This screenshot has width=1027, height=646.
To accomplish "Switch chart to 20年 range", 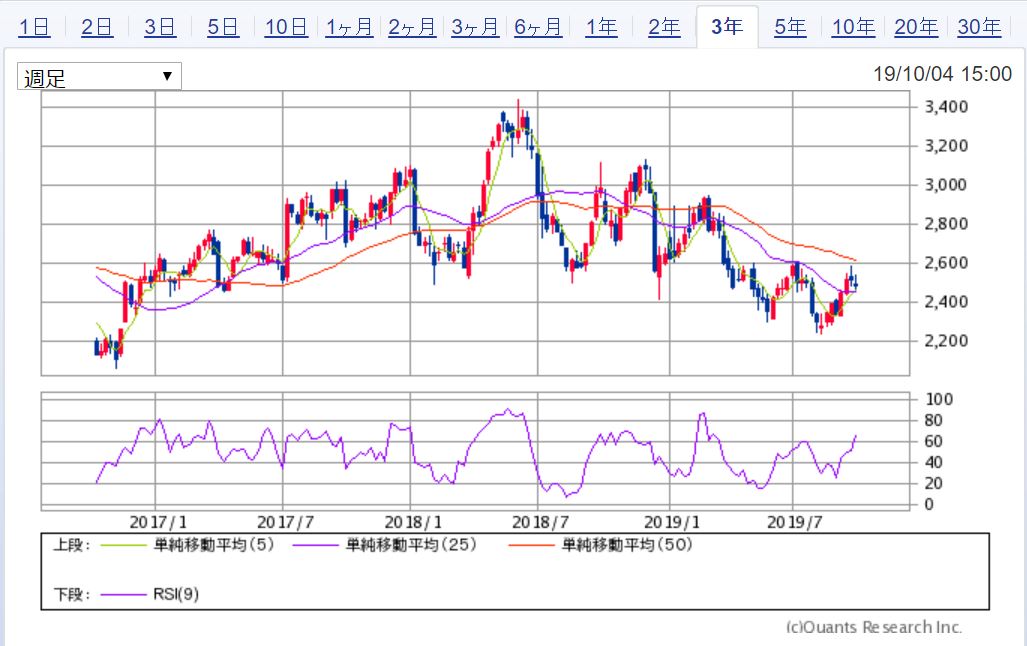I will (916, 28).
